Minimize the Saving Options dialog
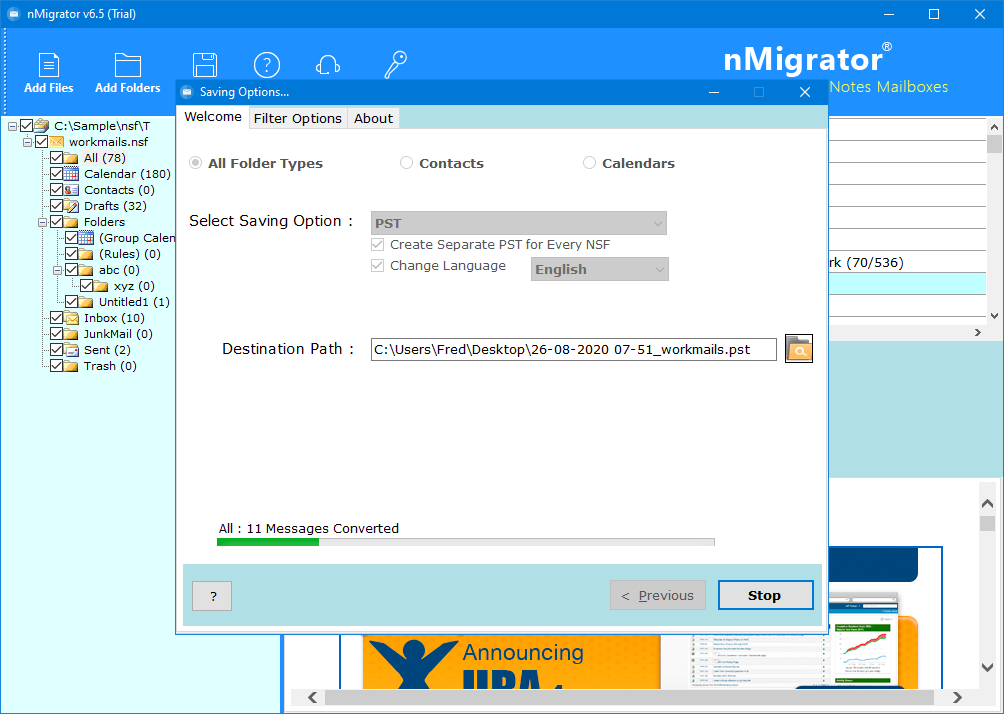The height and width of the screenshot is (714, 1004). 714,92
